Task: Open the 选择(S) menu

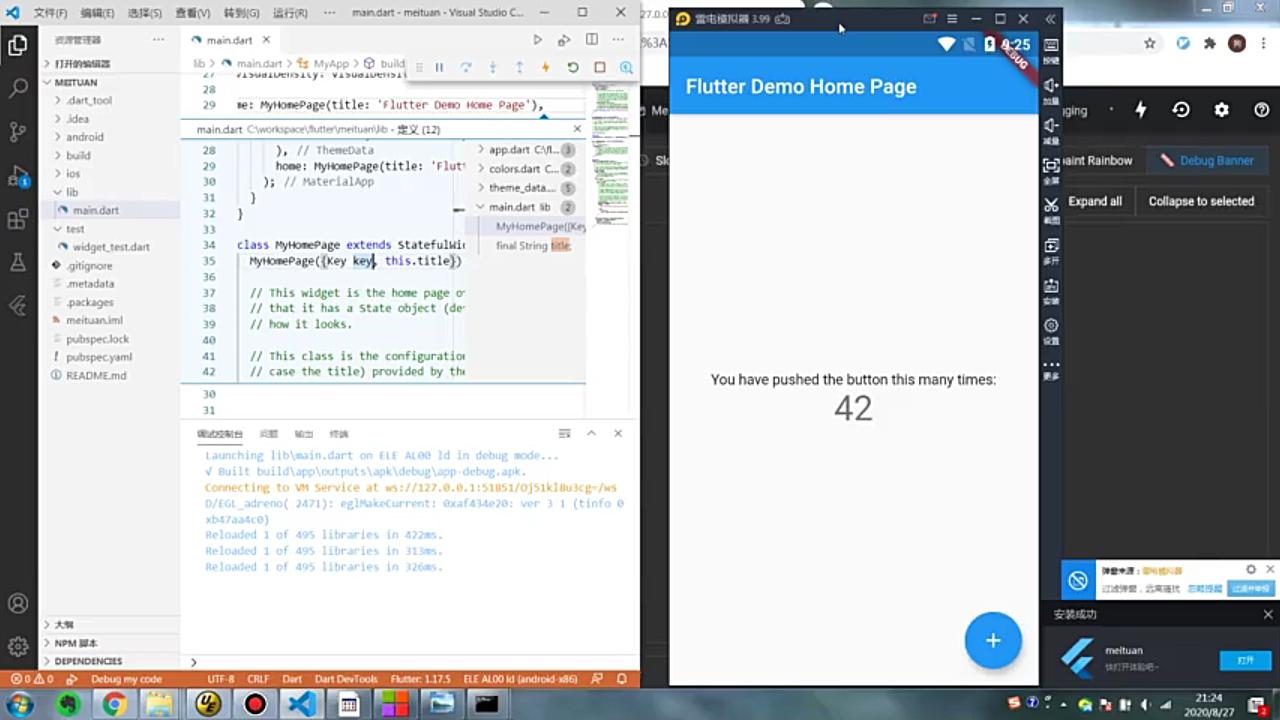Action: pos(145,13)
